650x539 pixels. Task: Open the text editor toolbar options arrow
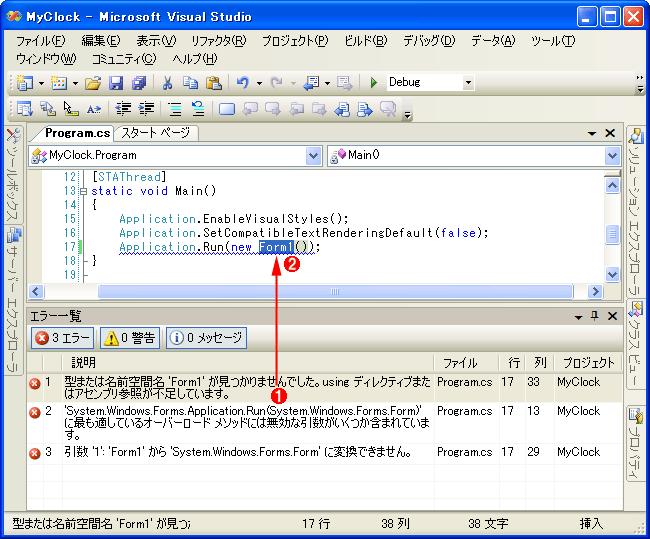(408, 116)
